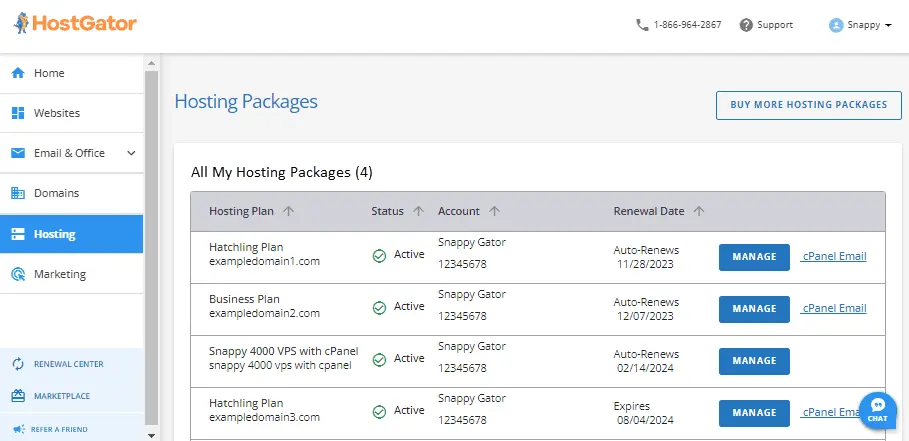This screenshot has height=441, width=909.
Task: Open the Marketing sidebar section
Action: [x=60, y=274]
